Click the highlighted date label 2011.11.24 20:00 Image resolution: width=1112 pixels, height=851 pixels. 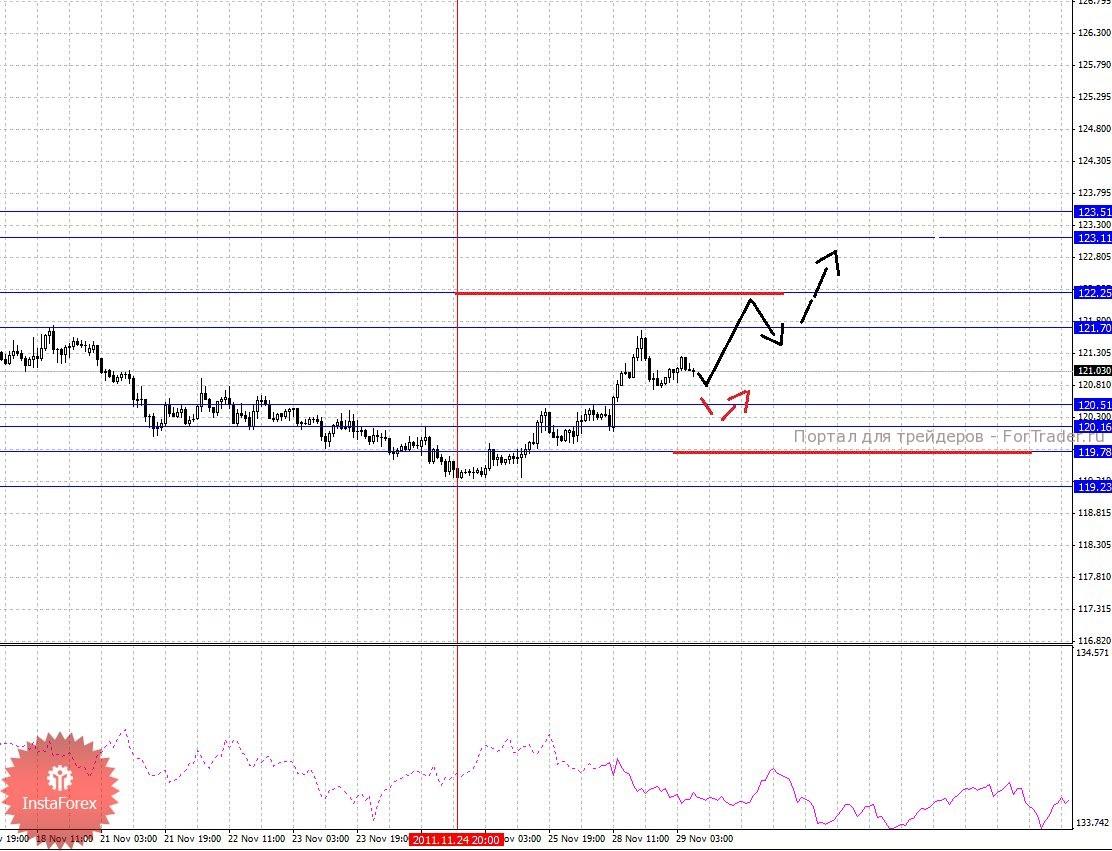click(x=456, y=840)
